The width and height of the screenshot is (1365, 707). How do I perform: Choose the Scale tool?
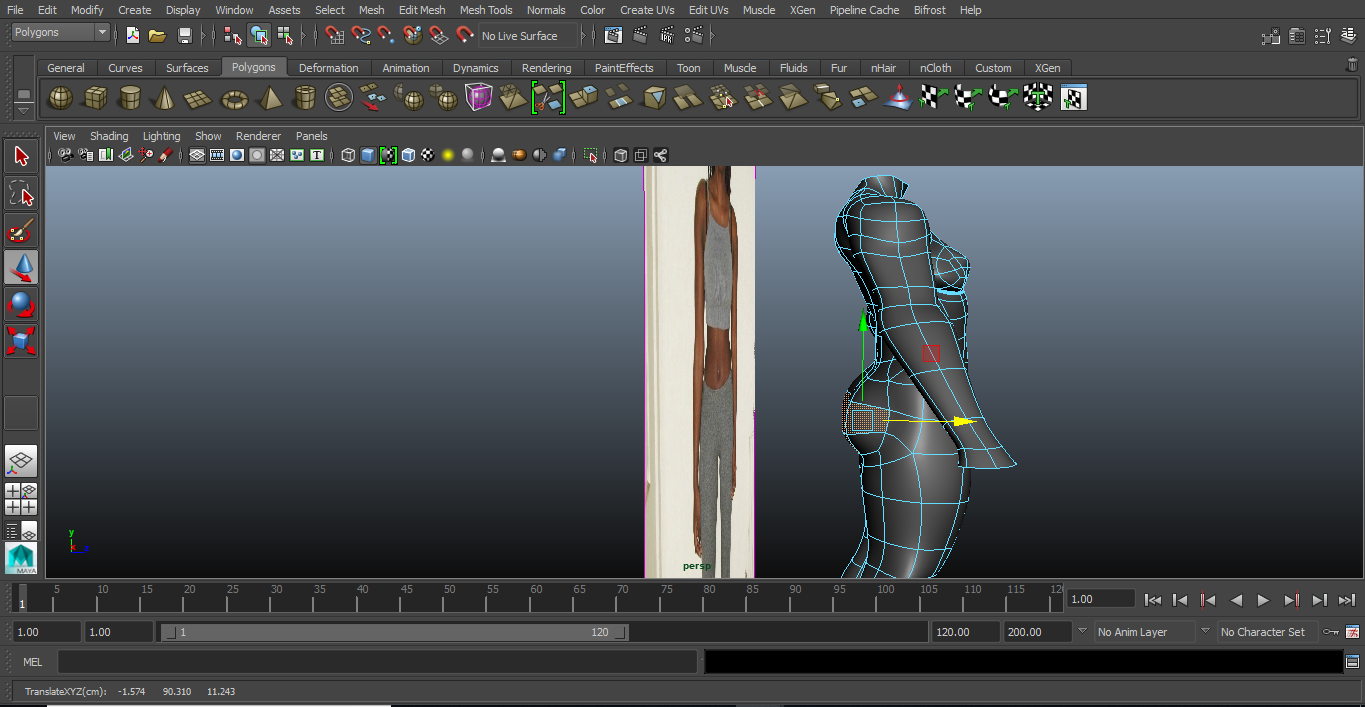click(x=21, y=340)
